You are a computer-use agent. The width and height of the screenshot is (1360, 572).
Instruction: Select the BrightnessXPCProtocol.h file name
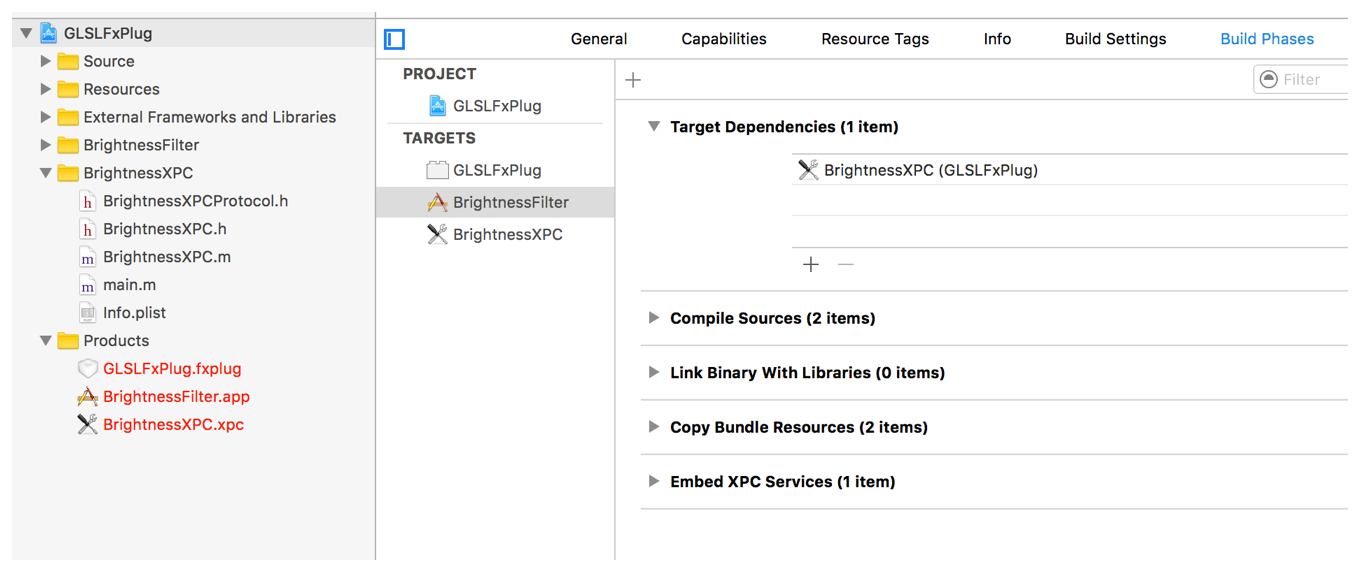tap(195, 201)
